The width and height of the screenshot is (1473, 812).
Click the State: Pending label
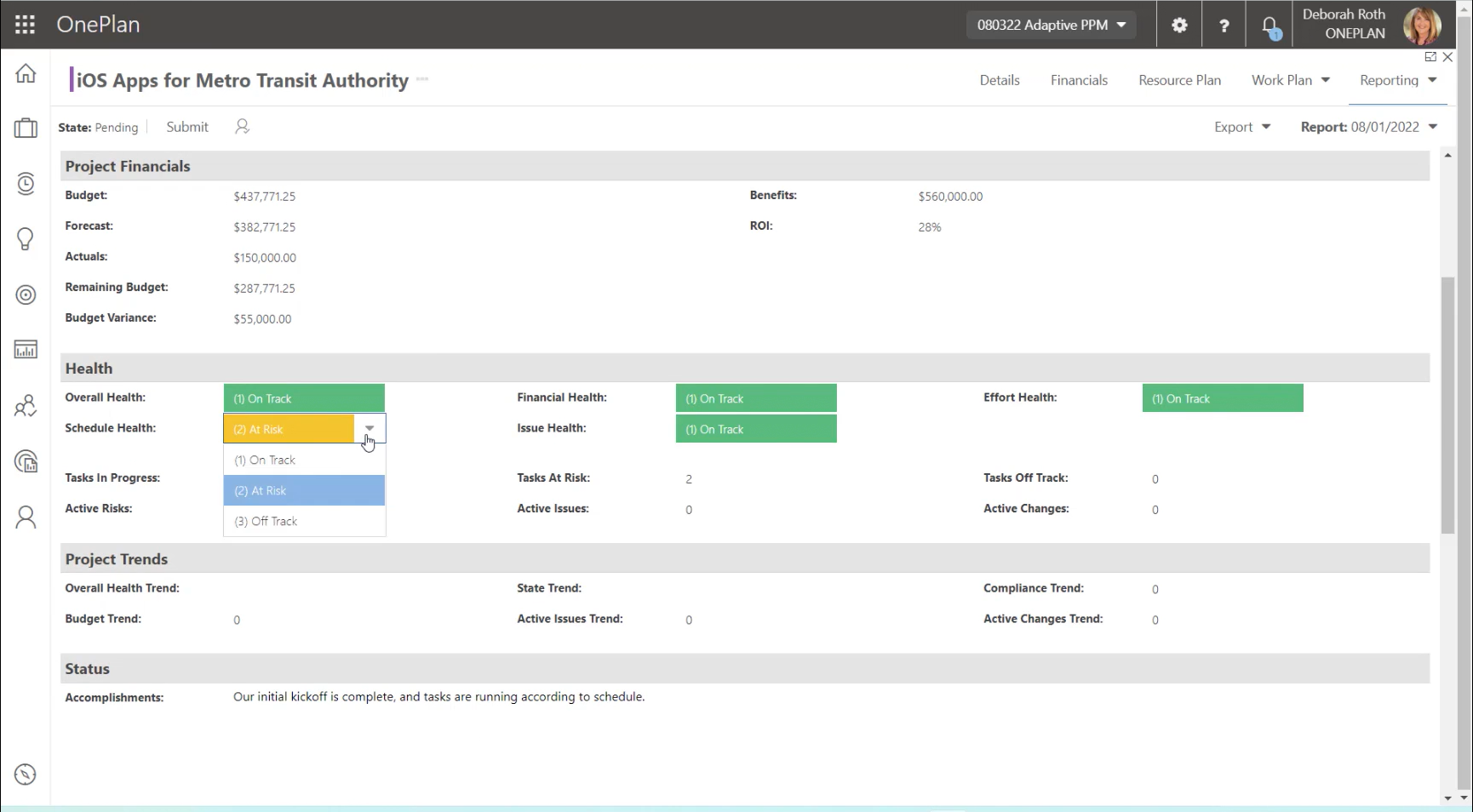coord(98,128)
